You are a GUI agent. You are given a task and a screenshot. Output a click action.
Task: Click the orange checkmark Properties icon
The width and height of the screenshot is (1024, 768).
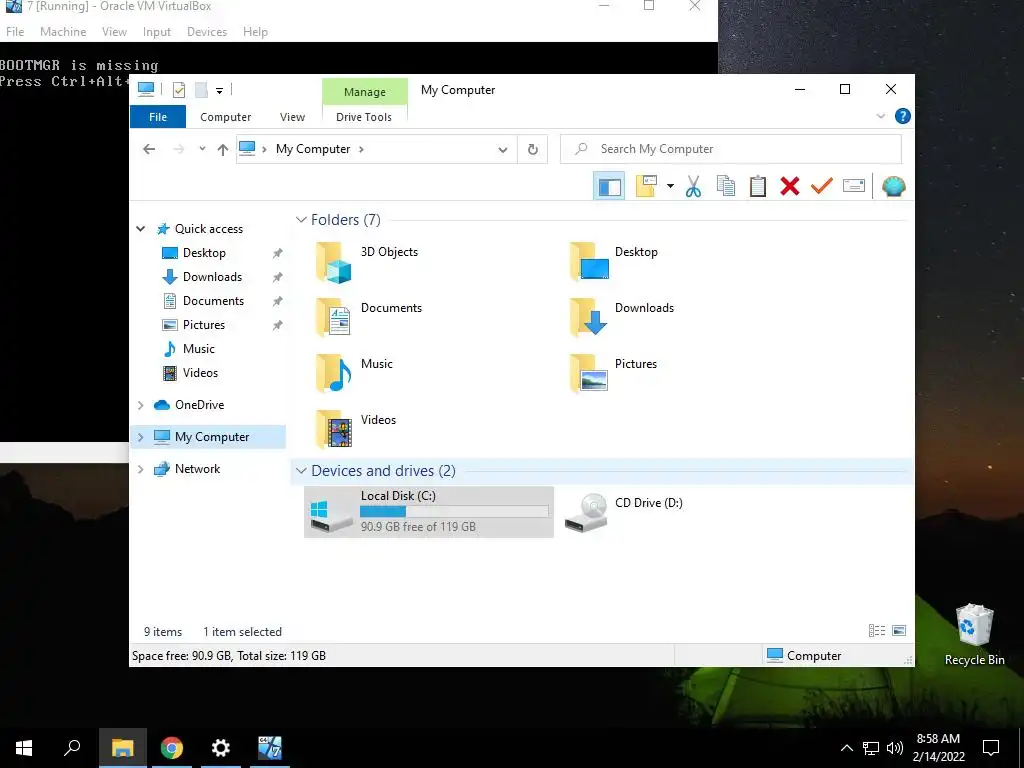822,186
